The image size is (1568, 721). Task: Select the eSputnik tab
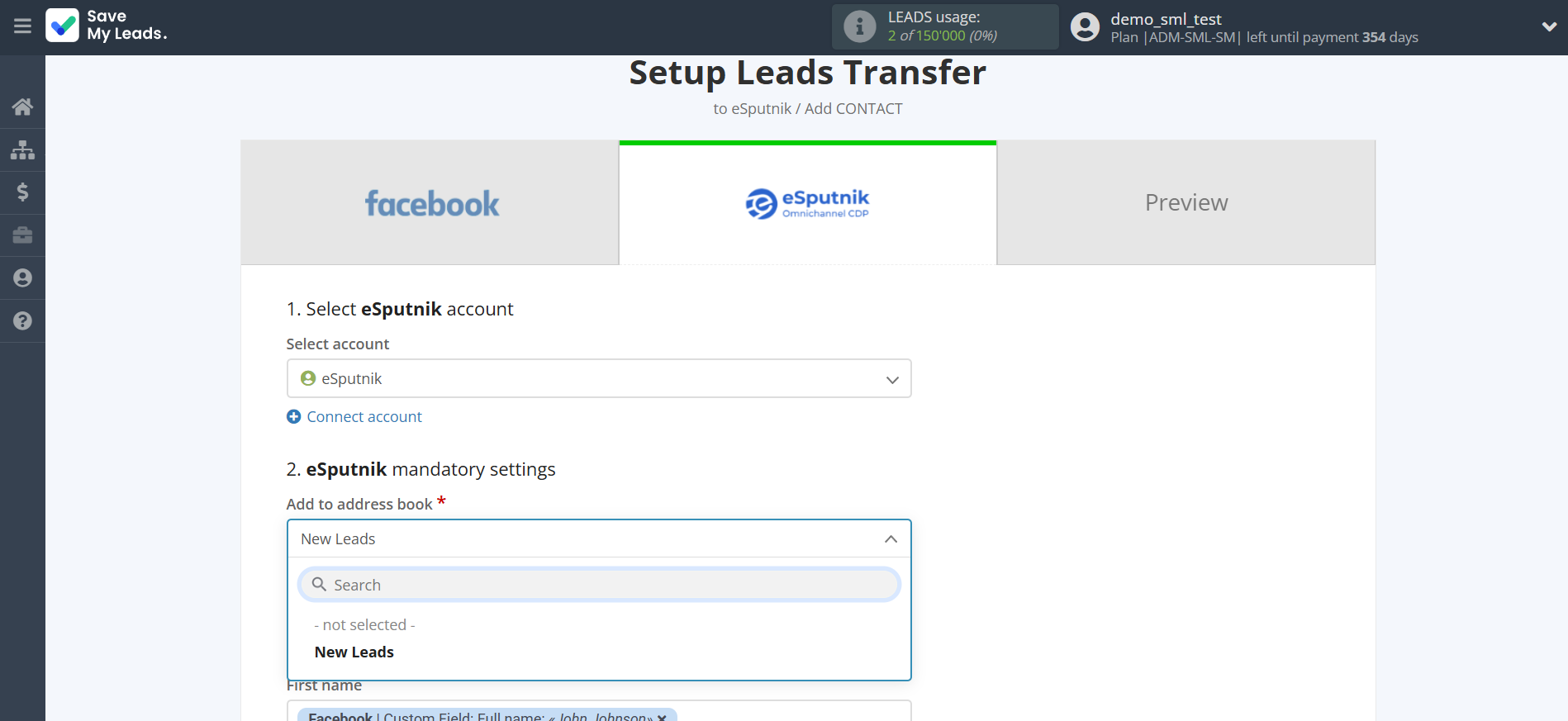807,203
